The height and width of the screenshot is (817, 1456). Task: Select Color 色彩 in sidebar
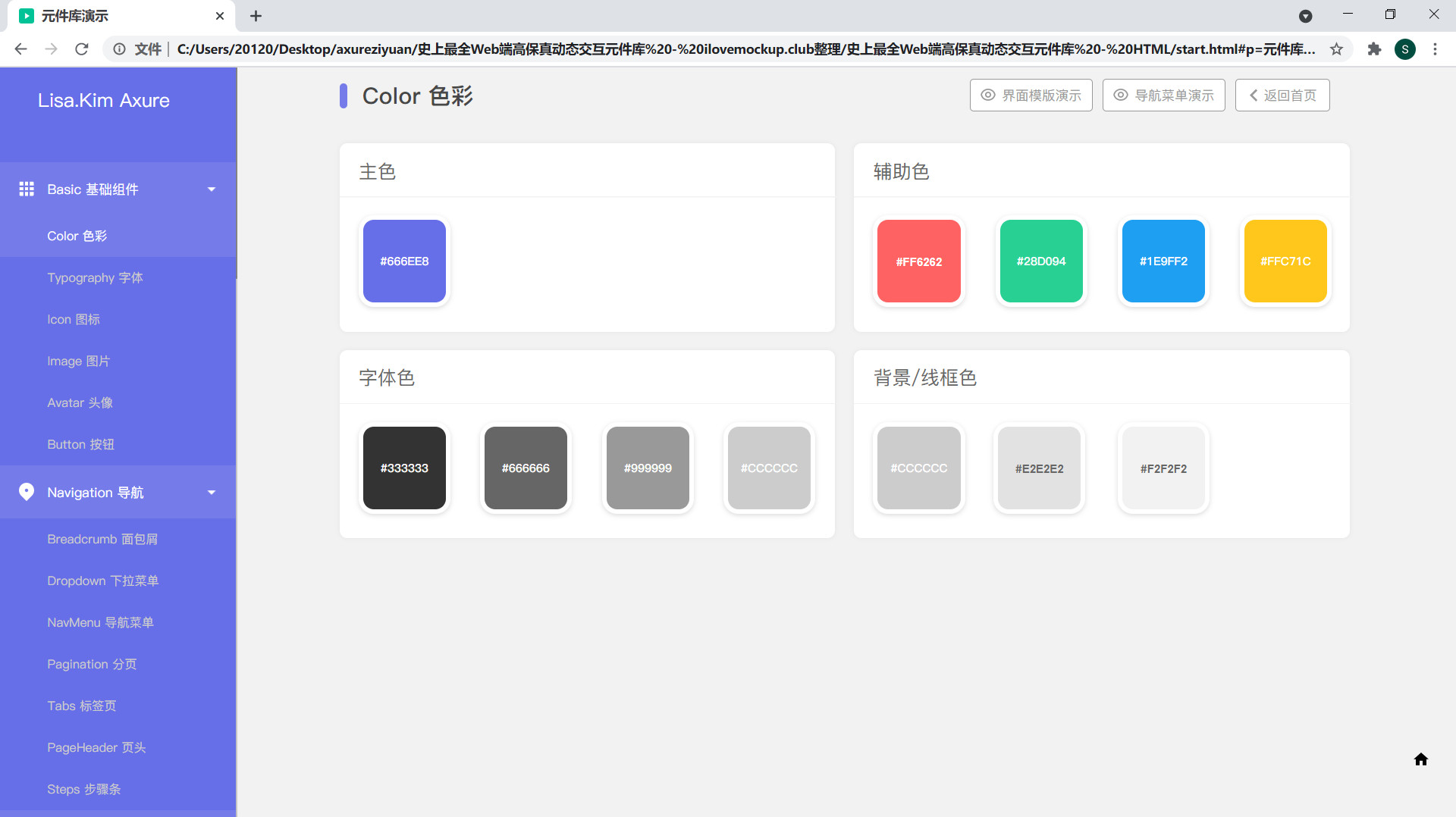coord(118,236)
